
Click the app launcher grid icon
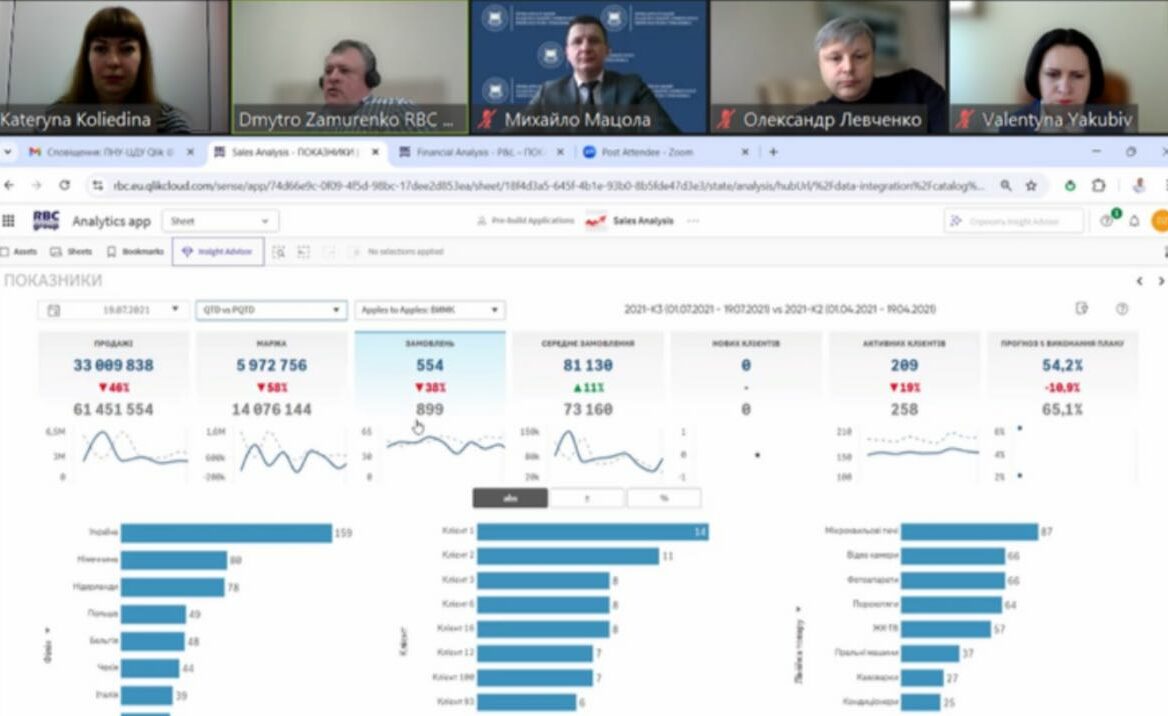click(x=10, y=221)
